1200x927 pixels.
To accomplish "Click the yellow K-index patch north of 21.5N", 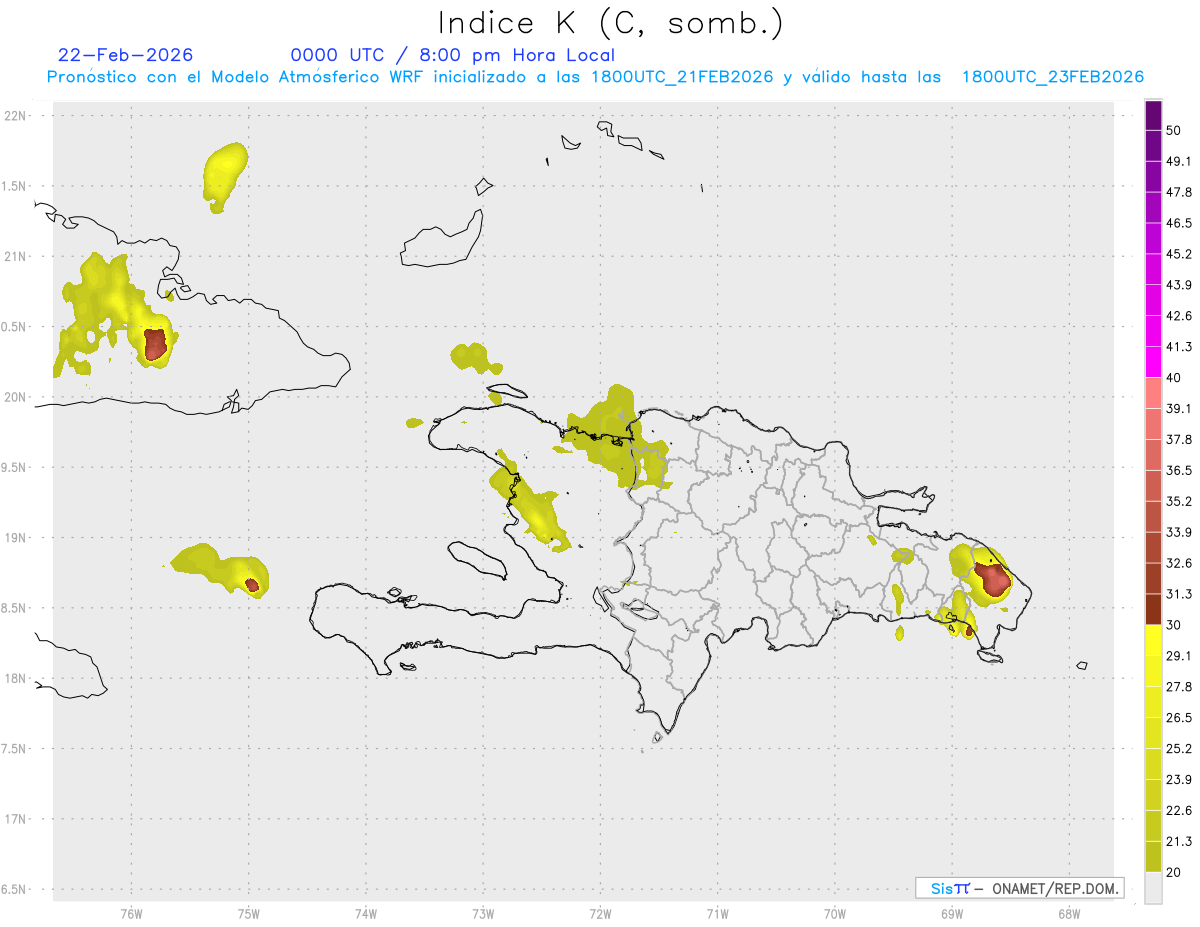I will 225,176.
